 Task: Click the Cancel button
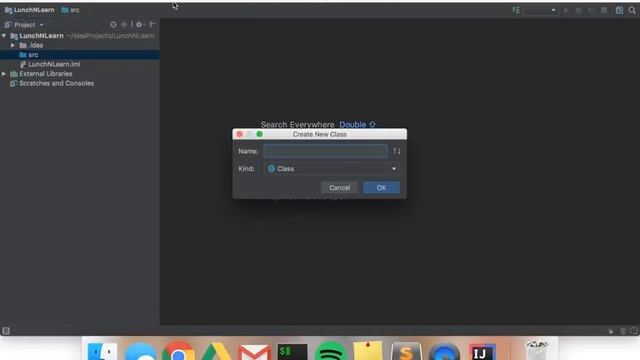(x=339, y=187)
